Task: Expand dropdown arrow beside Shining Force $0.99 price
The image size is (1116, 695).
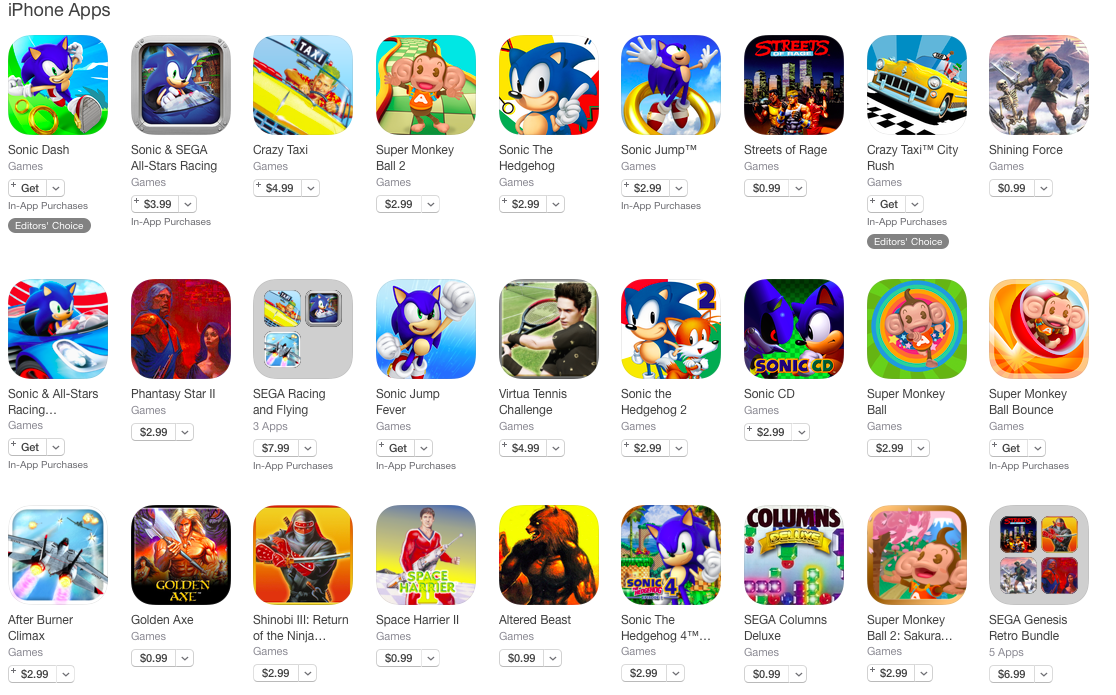Action: (x=1043, y=188)
